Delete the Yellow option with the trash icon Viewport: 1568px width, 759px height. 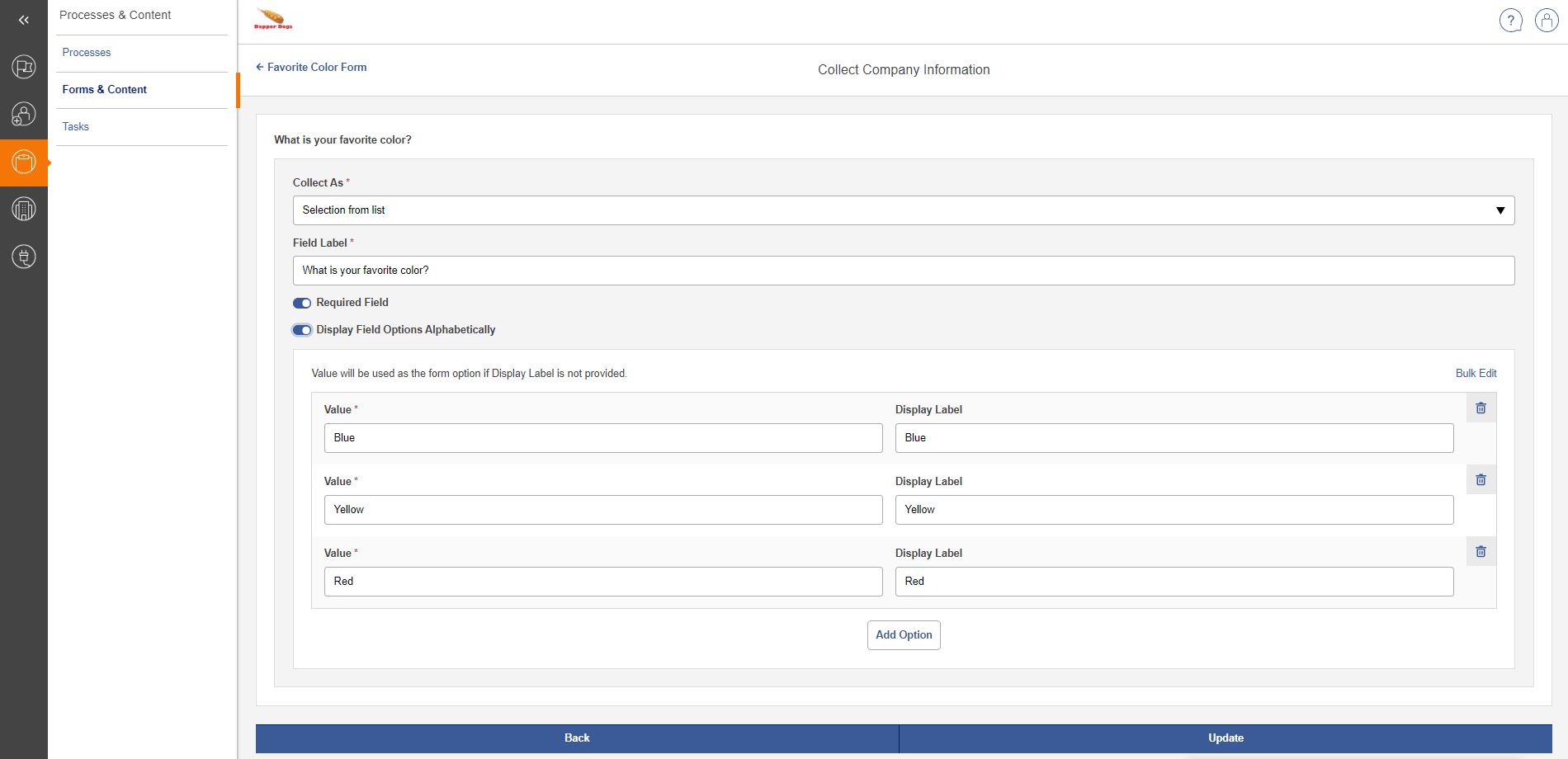[x=1481, y=480]
